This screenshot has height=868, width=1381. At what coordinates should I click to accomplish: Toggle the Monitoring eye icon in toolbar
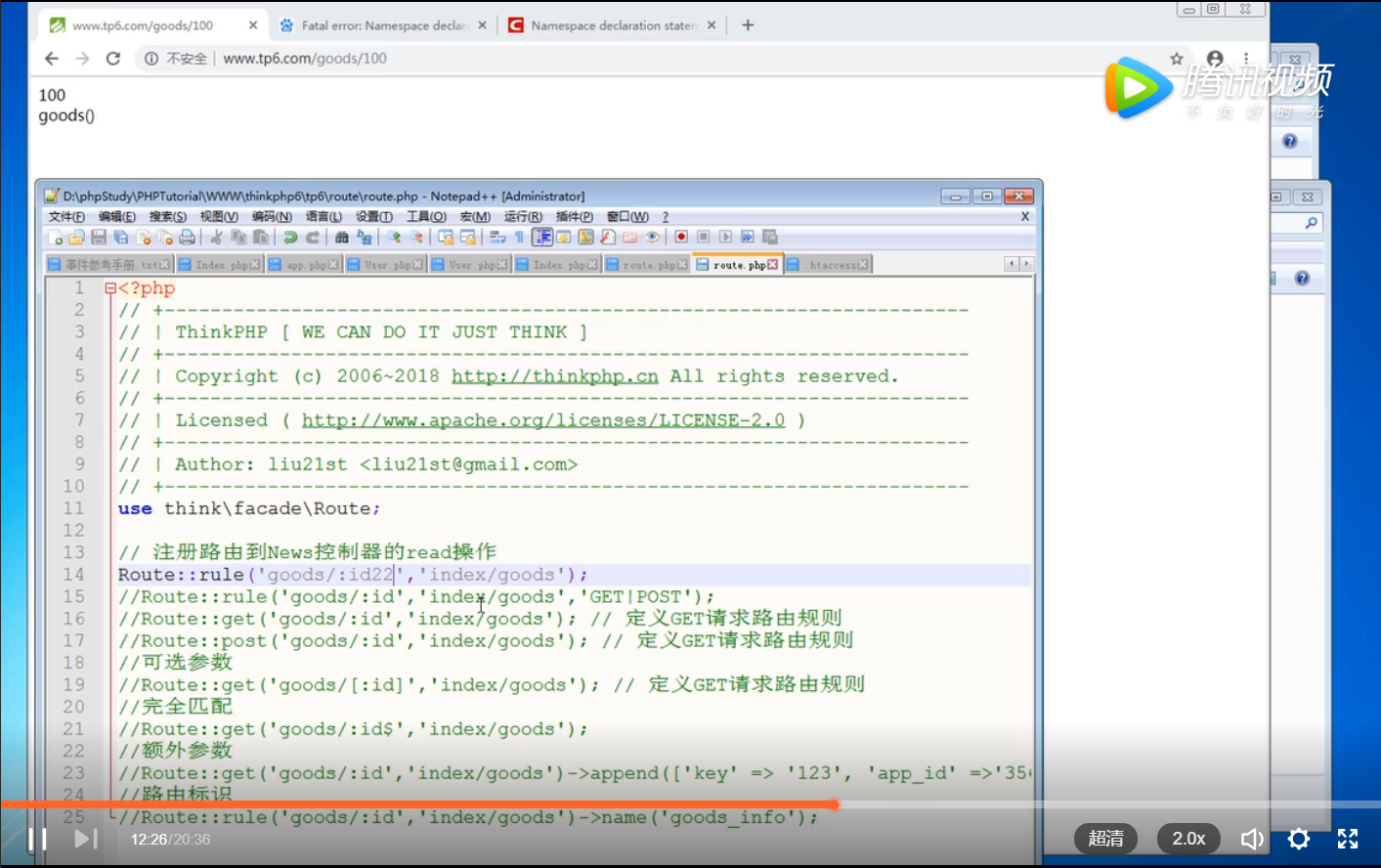652,237
